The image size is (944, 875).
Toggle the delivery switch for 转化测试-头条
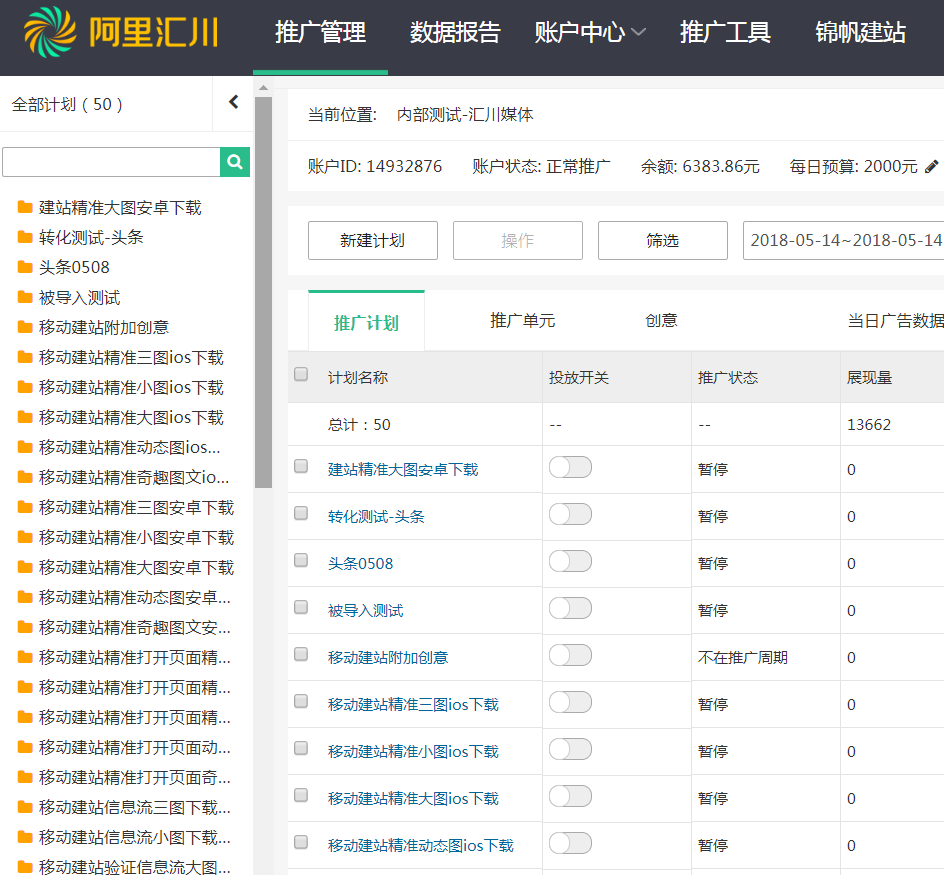[570, 514]
